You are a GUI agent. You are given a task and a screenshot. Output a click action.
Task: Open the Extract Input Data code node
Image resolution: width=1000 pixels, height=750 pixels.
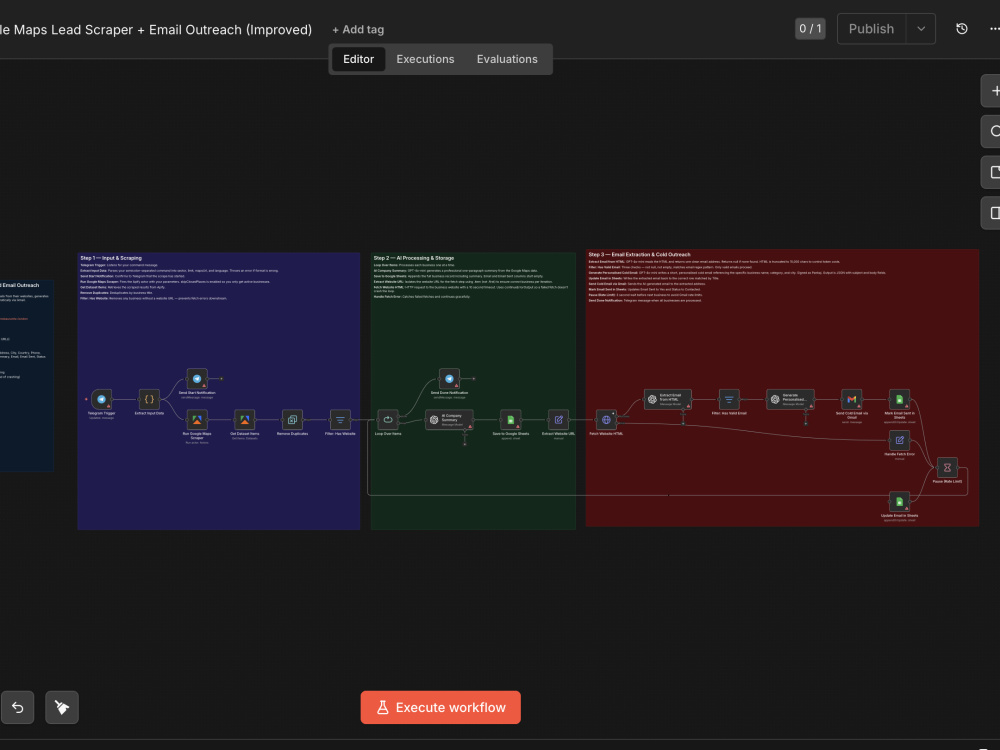(149, 399)
